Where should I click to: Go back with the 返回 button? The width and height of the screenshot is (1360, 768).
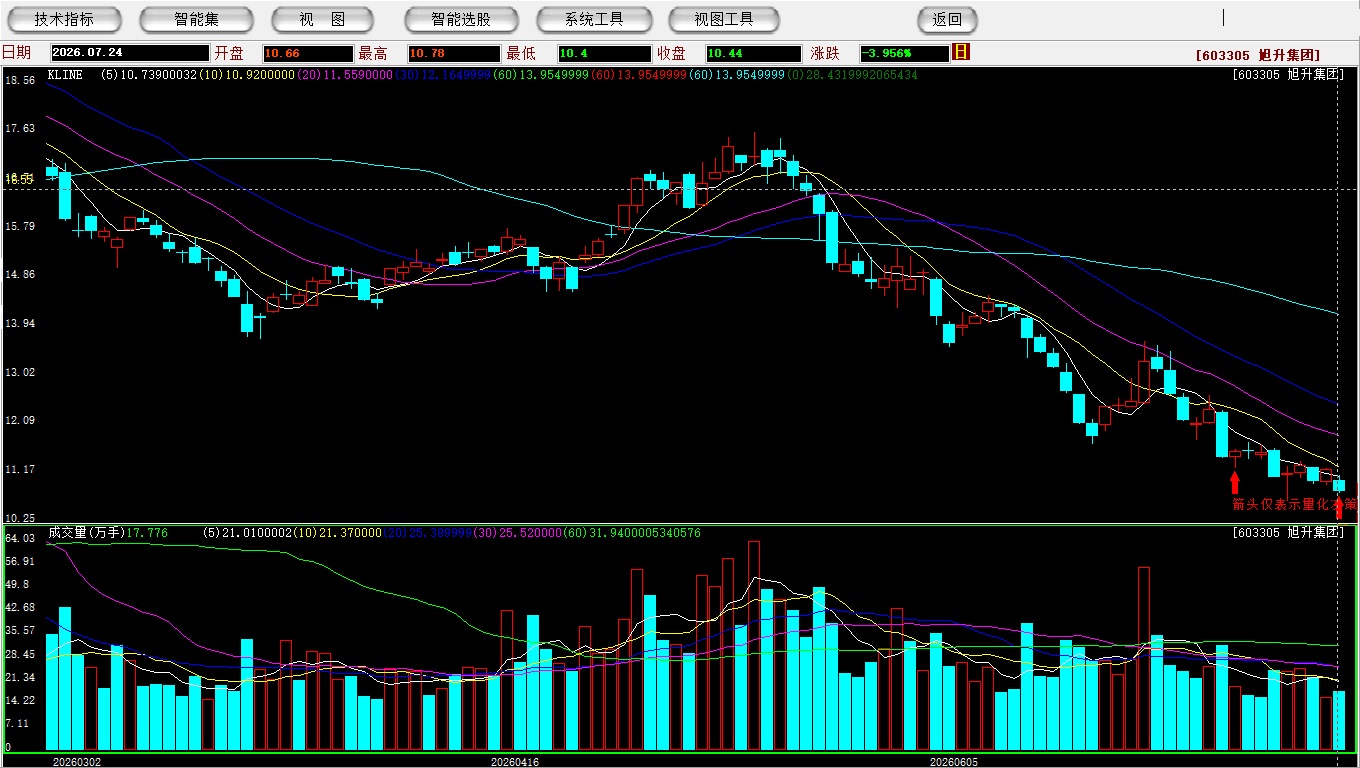[x=947, y=19]
